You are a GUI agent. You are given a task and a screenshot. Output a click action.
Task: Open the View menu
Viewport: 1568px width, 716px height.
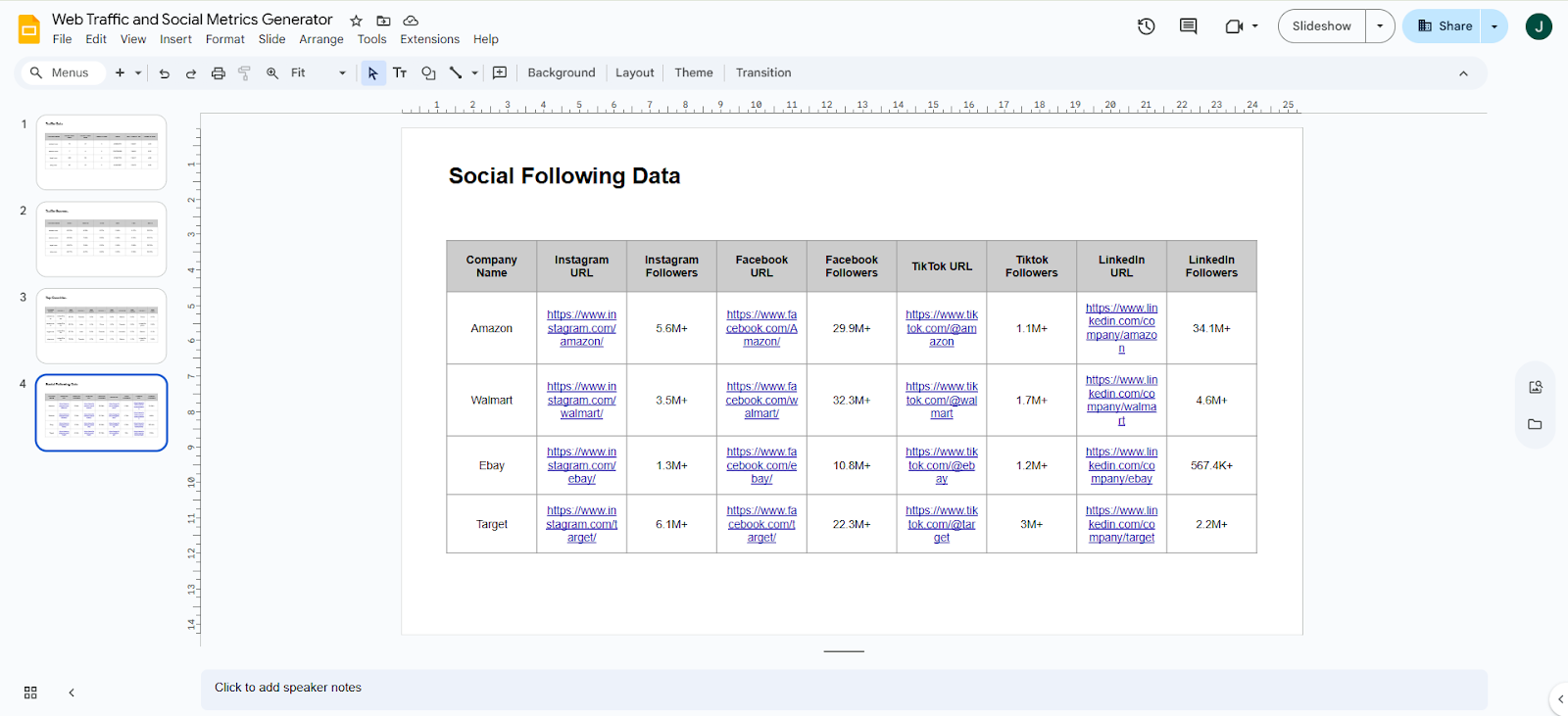133,39
